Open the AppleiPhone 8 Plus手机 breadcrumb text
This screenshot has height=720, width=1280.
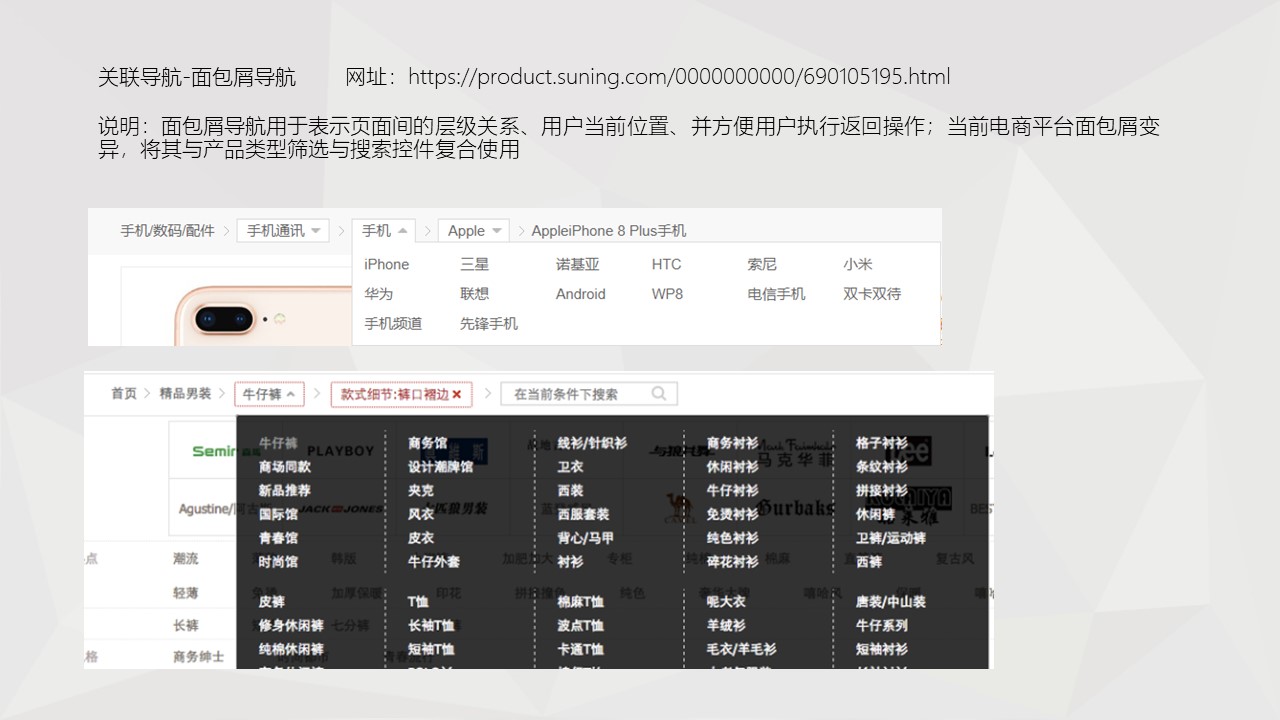tap(609, 230)
